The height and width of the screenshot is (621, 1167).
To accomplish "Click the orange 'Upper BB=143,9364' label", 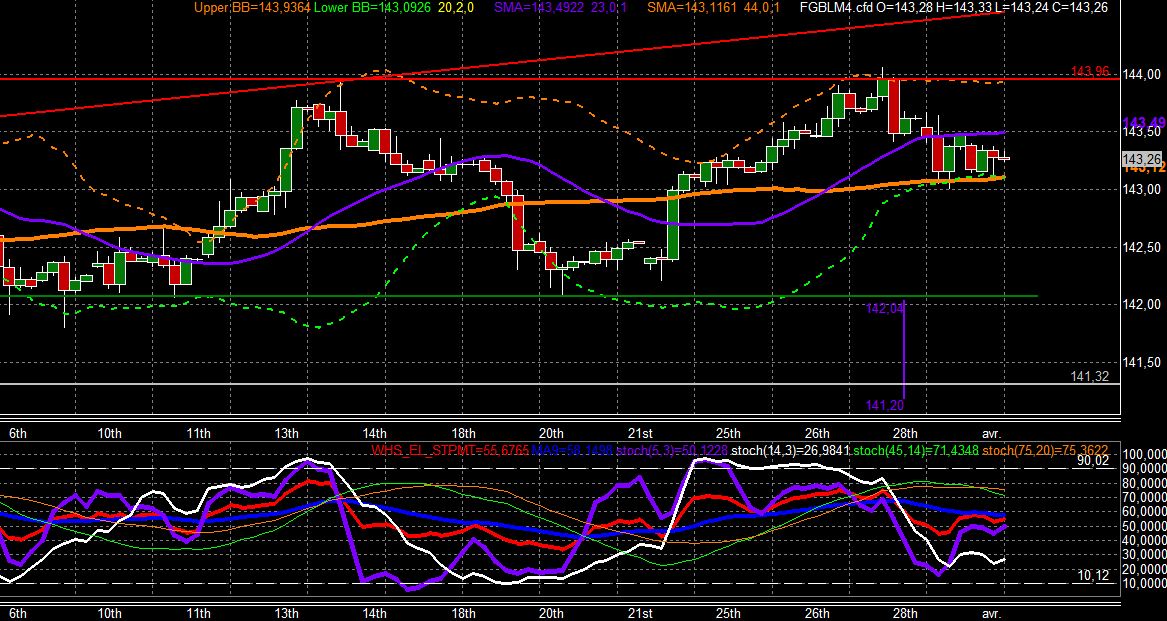I will click(x=252, y=7).
